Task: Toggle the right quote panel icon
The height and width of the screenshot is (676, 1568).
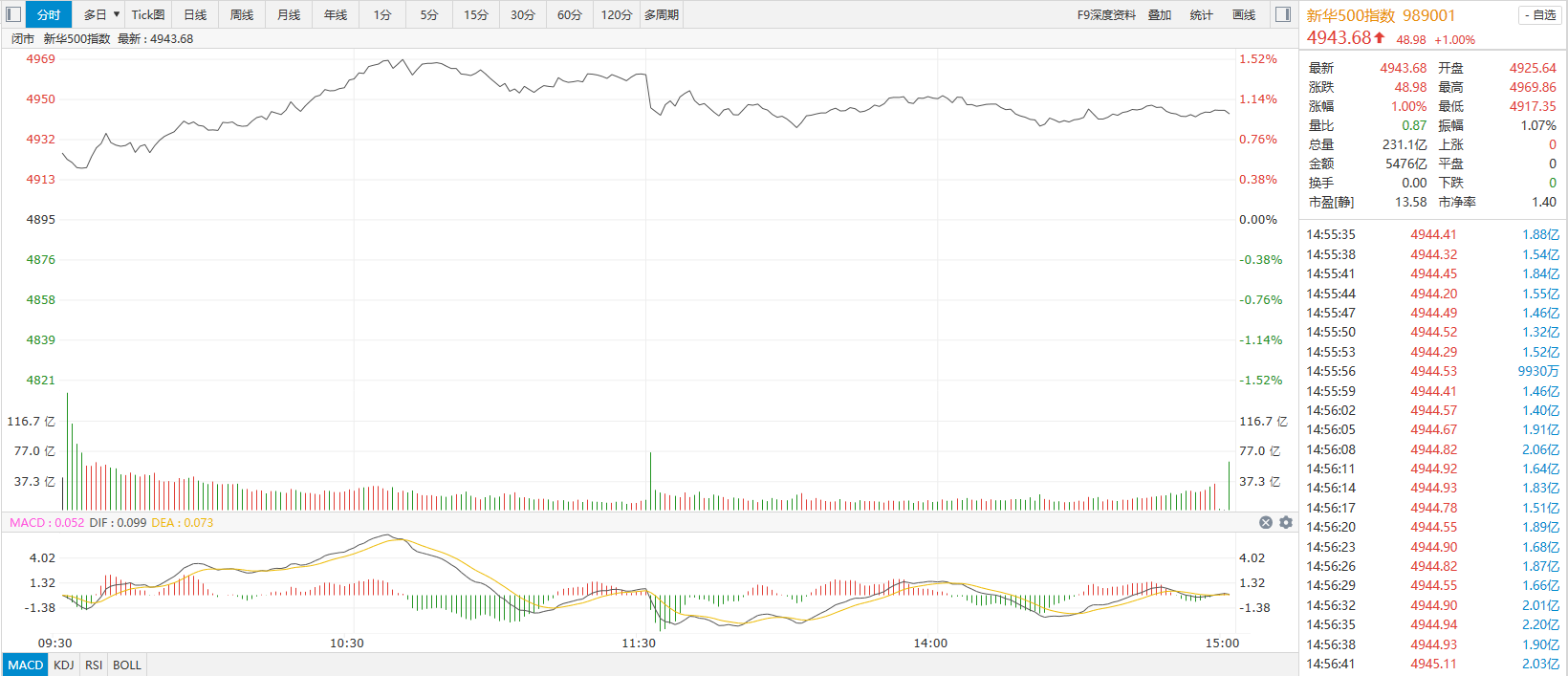Action: click(1283, 14)
